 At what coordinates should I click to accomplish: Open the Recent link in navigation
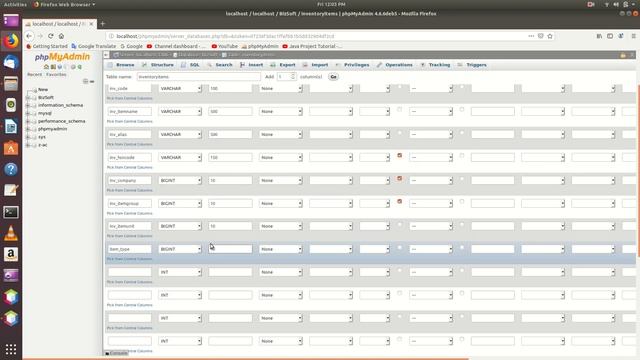pos(34,74)
